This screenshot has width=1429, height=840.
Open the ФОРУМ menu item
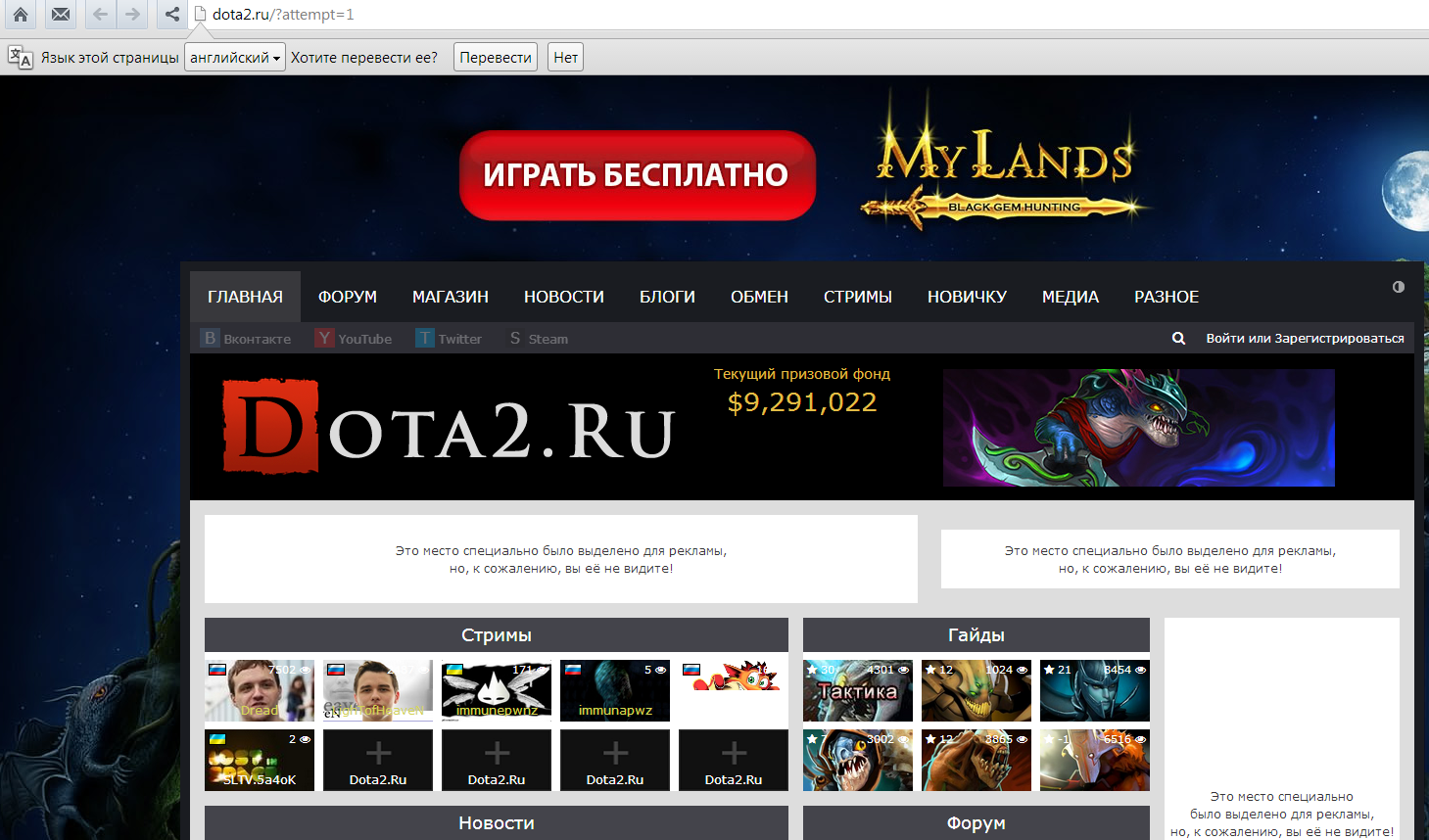[348, 297]
